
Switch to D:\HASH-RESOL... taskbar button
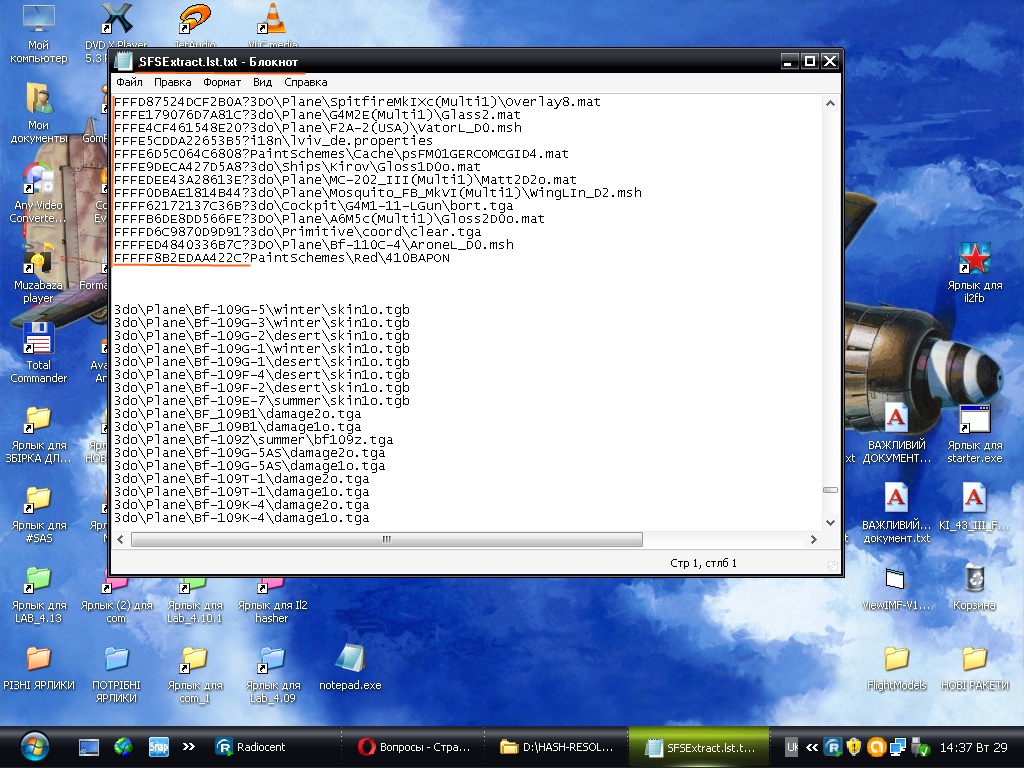click(557, 747)
